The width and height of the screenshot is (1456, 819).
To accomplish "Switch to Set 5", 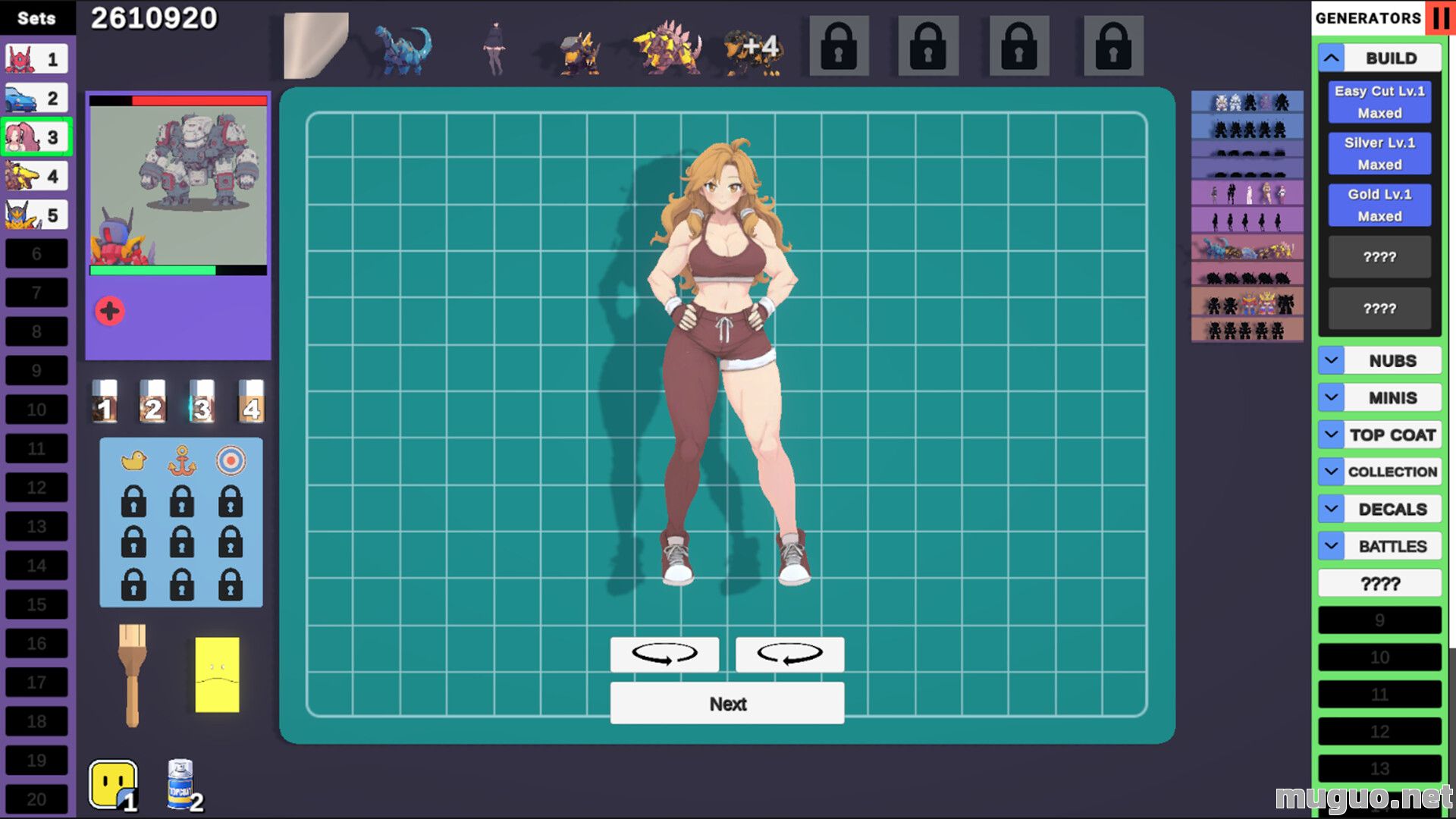I will click(36, 215).
